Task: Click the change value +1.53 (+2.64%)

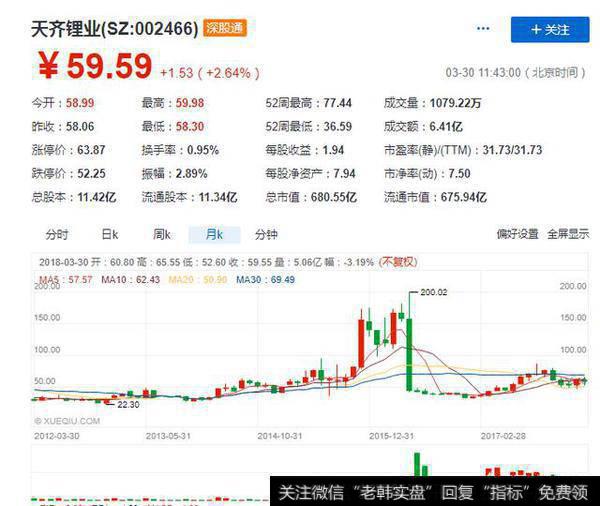Action: pos(210,73)
